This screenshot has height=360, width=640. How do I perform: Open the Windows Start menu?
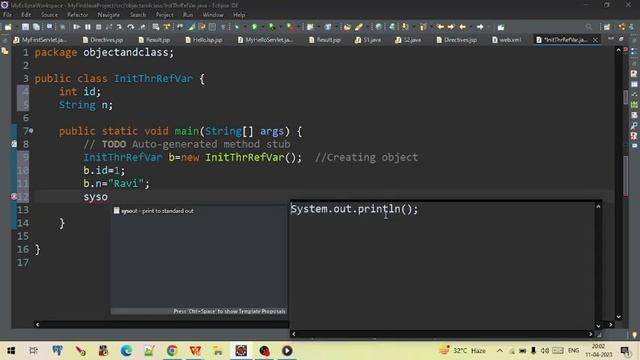(11, 351)
